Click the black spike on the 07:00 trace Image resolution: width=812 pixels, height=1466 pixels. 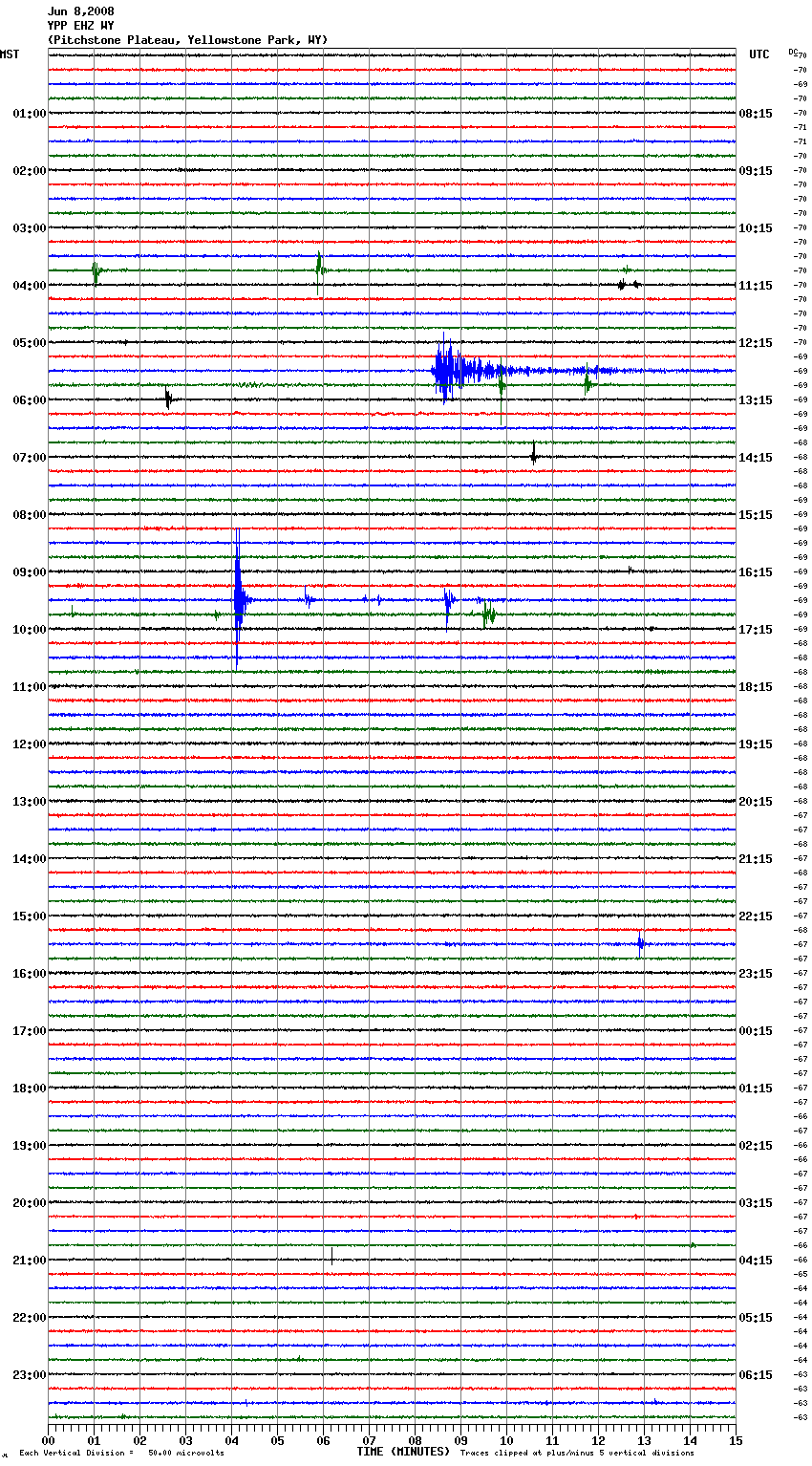point(533,455)
